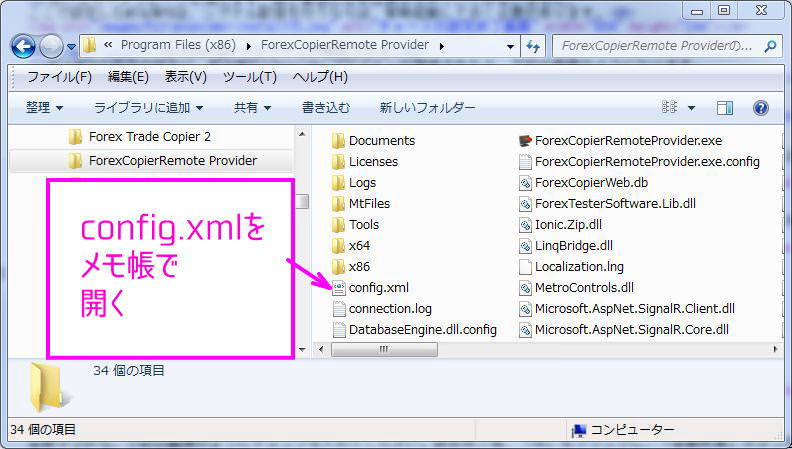
Task: Select the Tools folder
Action: coord(355,225)
